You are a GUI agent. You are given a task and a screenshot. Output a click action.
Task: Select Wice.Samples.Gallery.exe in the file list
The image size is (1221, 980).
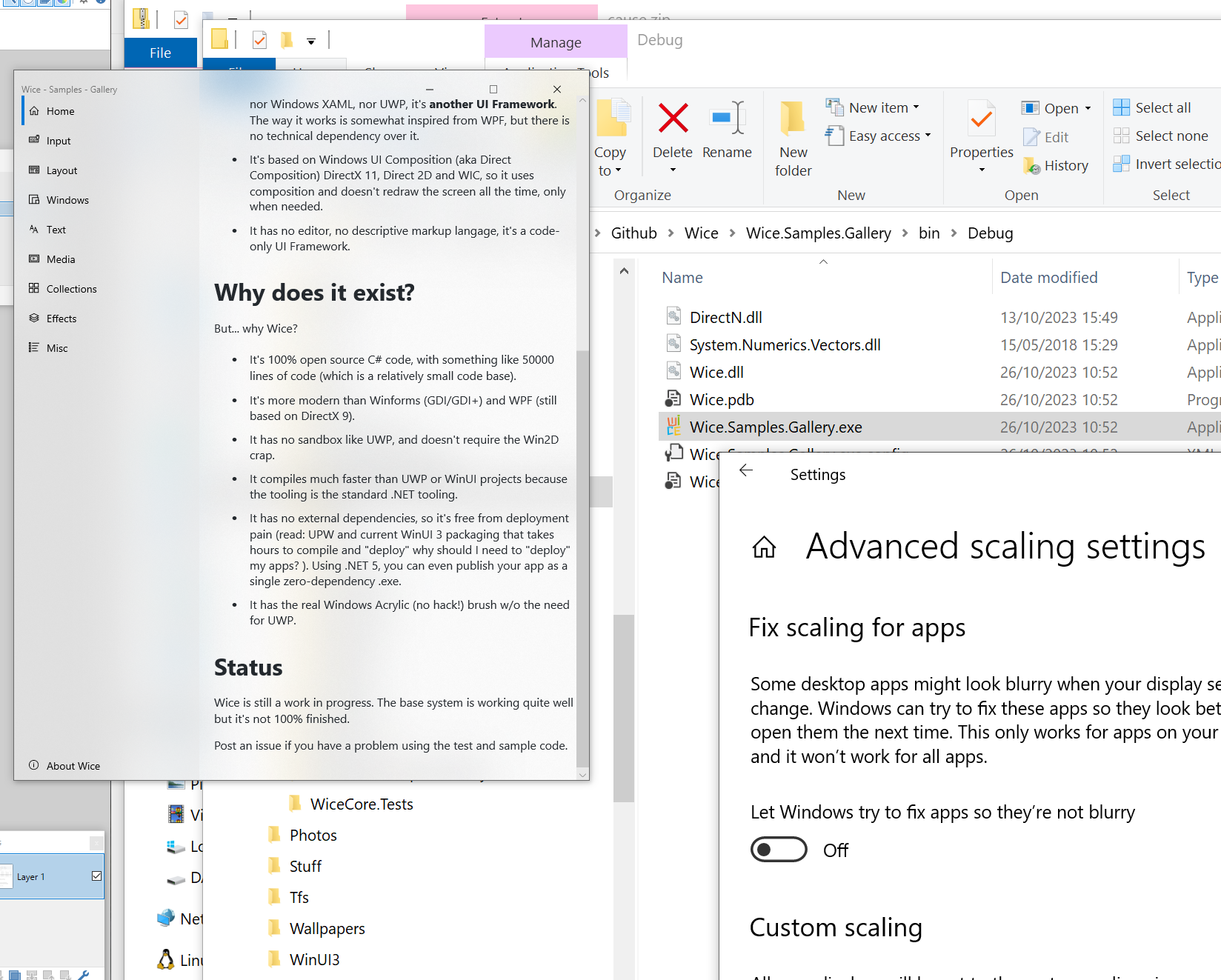click(x=775, y=427)
